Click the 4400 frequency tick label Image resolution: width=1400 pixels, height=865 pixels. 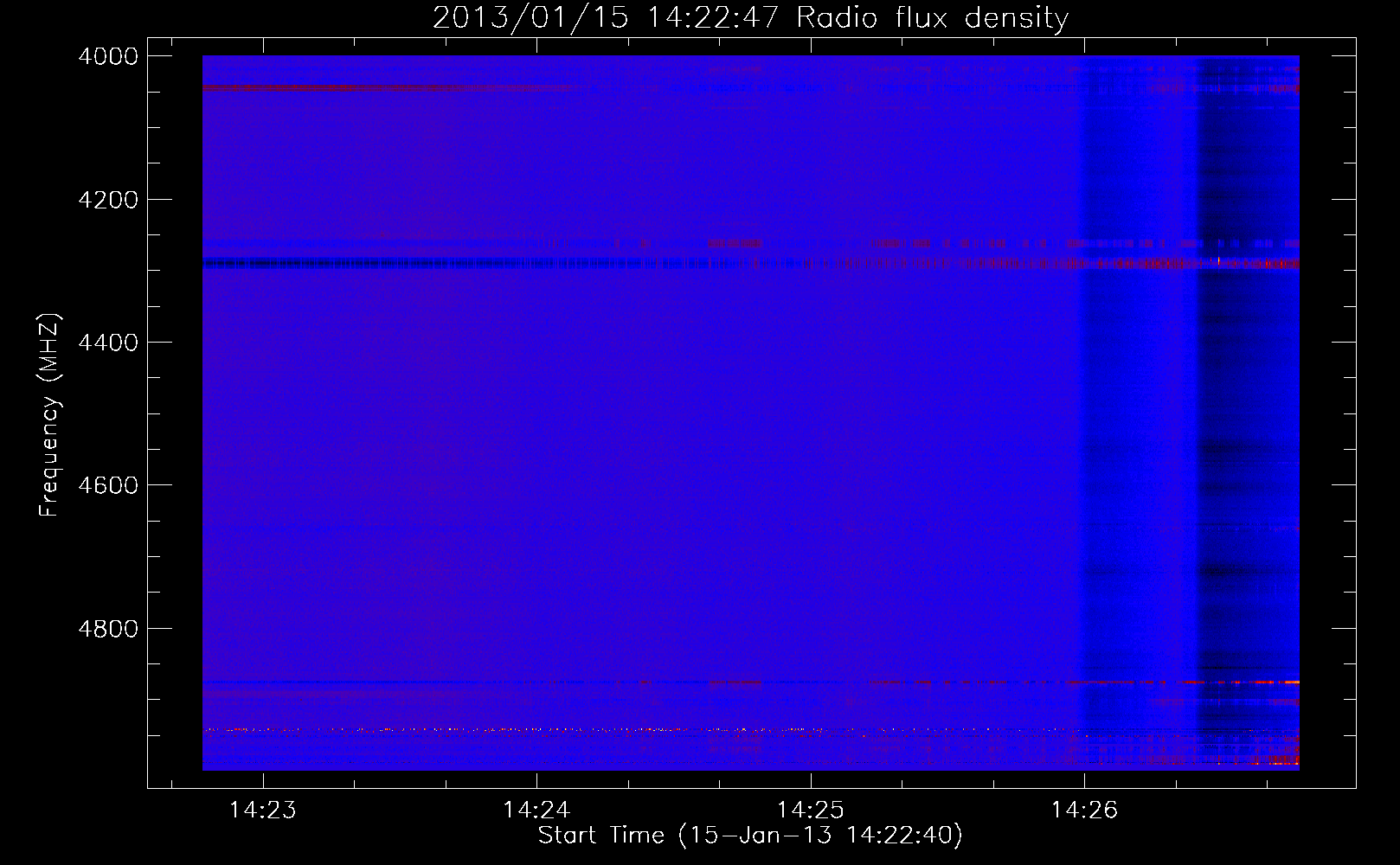pos(108,343)
